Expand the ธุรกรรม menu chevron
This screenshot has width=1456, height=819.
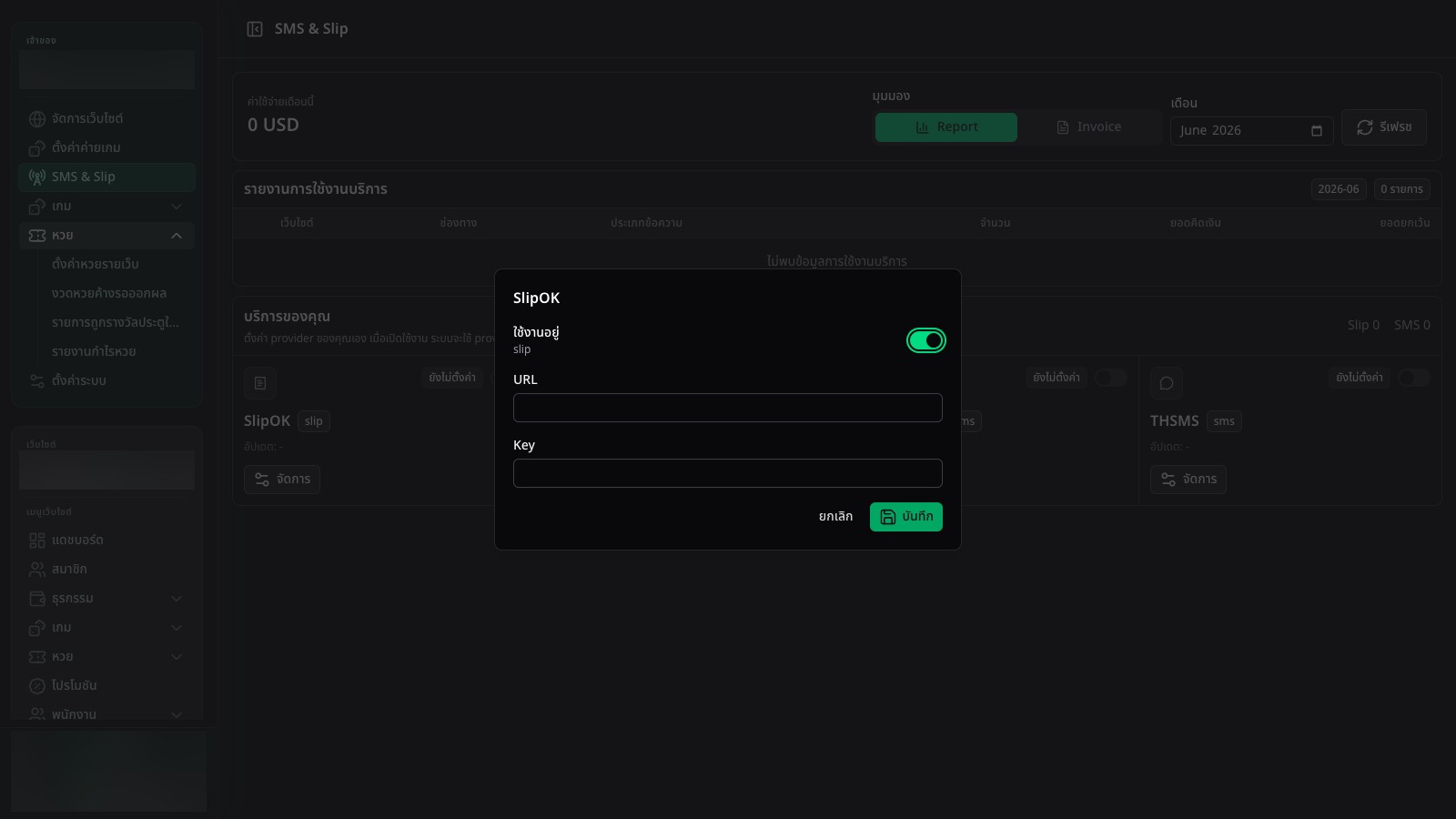point(177,599)
